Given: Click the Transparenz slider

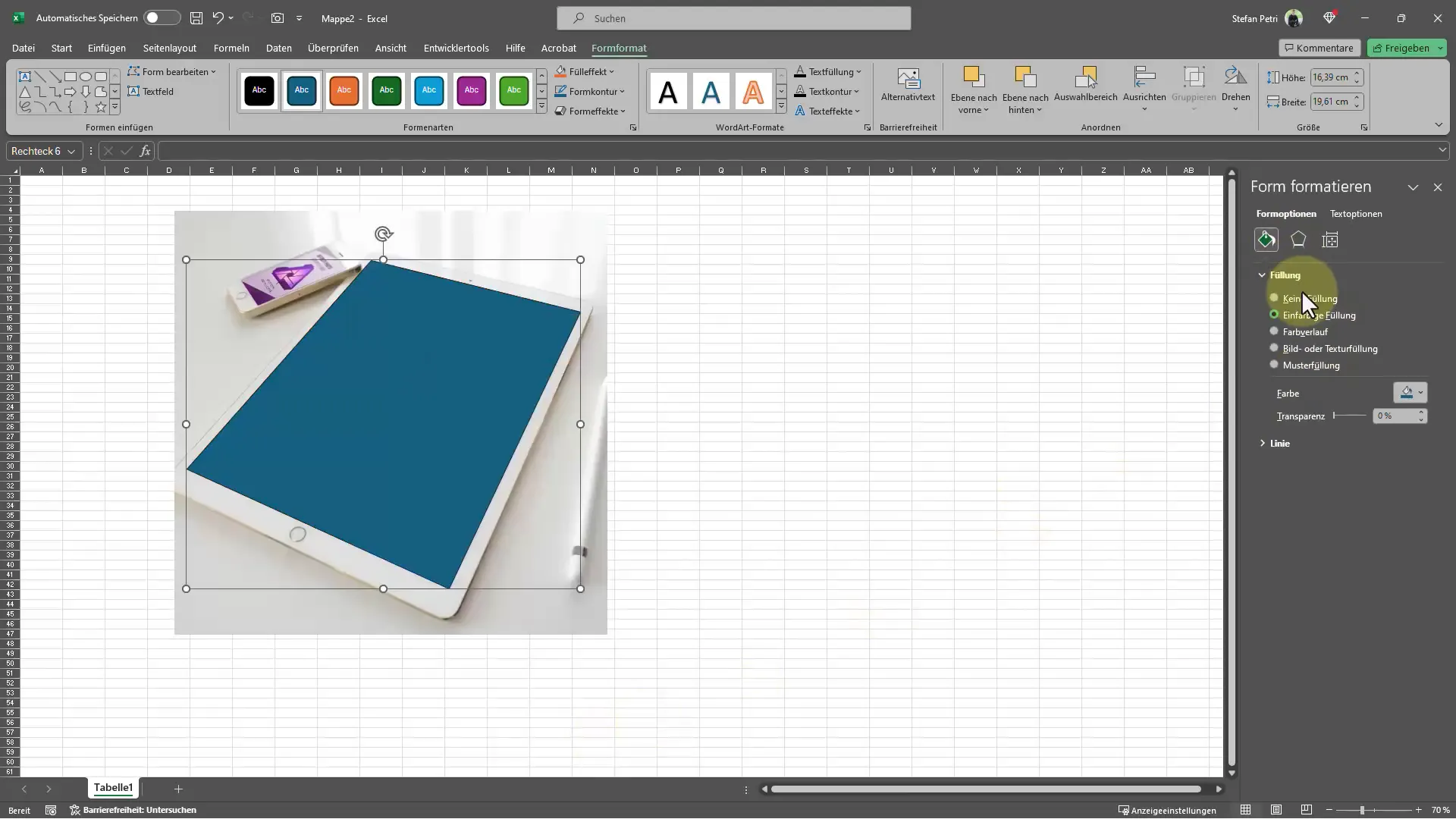Looking at the screenshot, I should tap(1350, 416).
